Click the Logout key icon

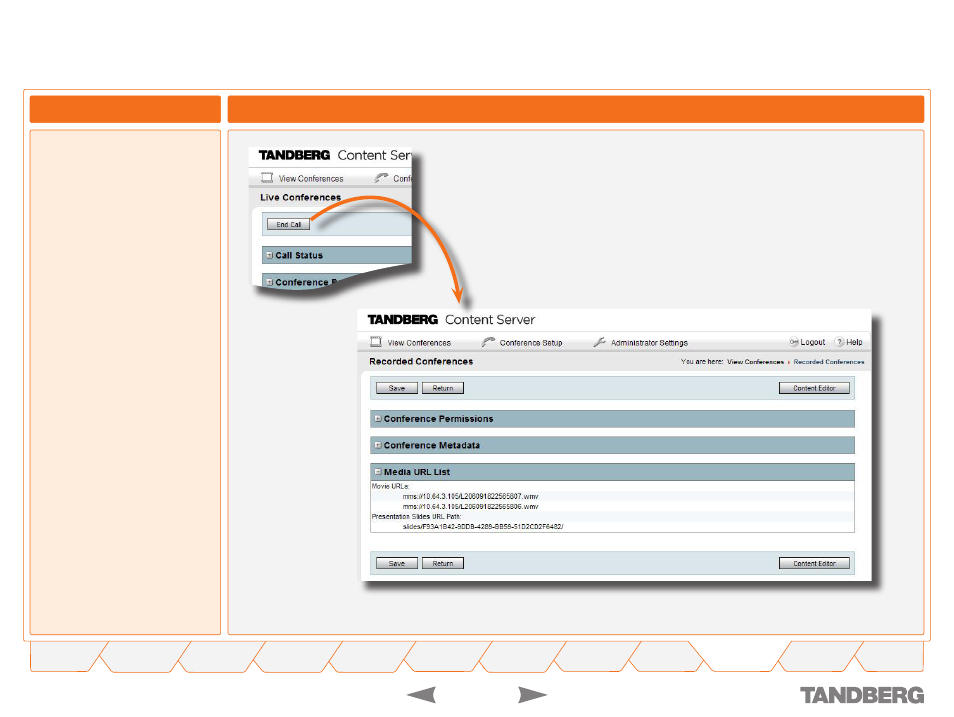(x=793, y=342)
